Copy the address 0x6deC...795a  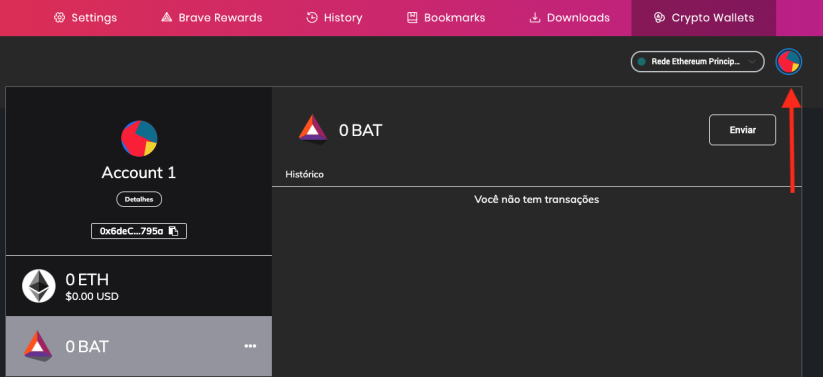pos(139,231)
